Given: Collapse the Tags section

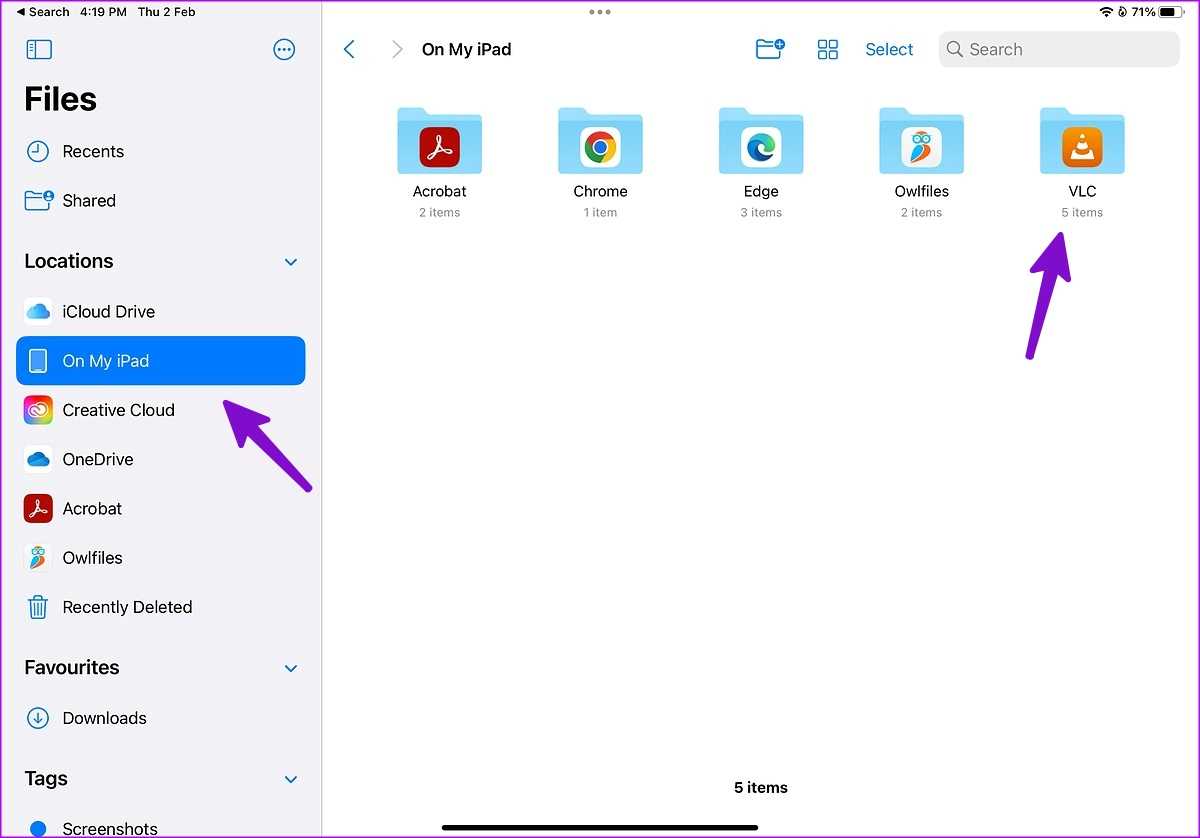Looking at the screenshot, I should (x=291, y=779).
